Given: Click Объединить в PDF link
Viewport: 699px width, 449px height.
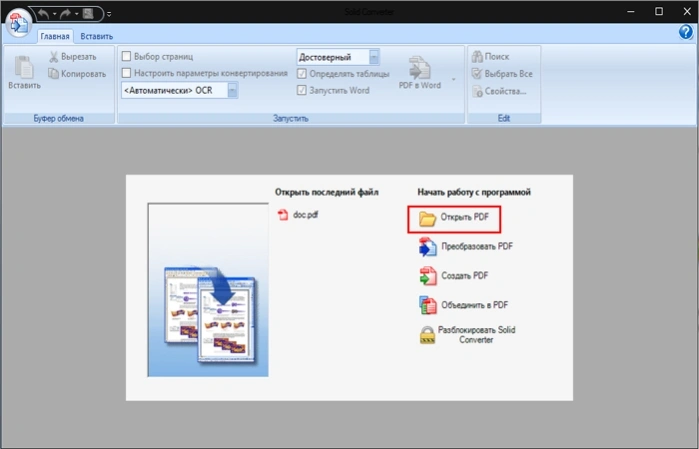Looking at the screenshot, I should tap(475, 305).
